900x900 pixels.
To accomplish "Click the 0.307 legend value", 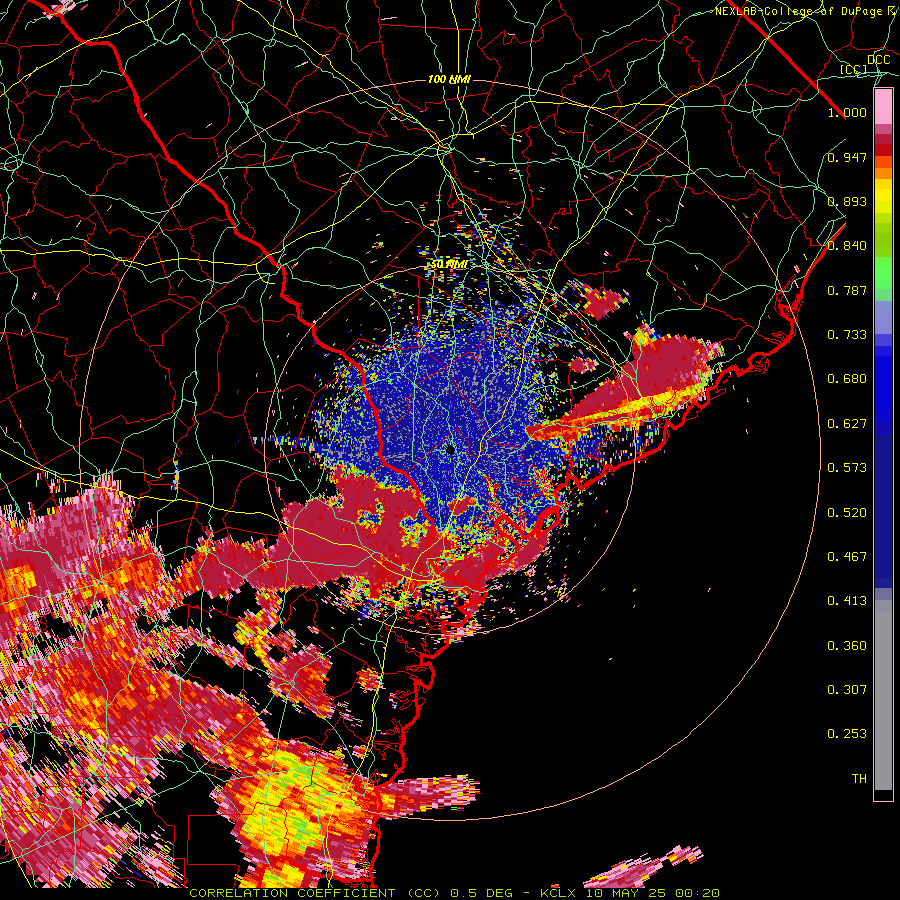I will (x=847, y=690).
